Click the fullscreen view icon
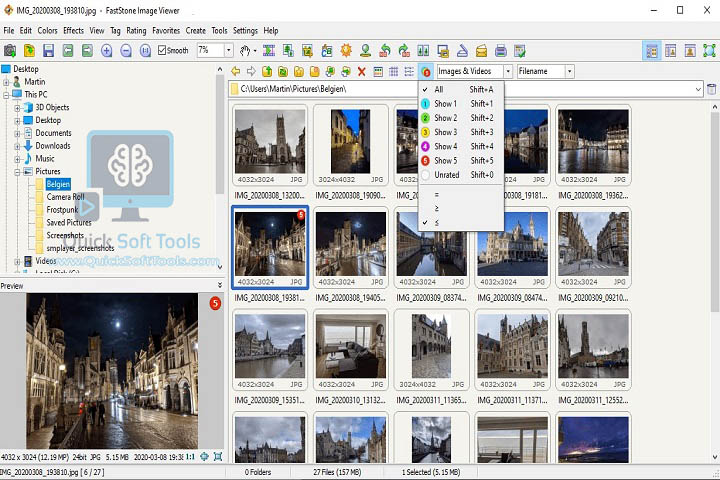The image size is (720, 480). pos(709,51)
